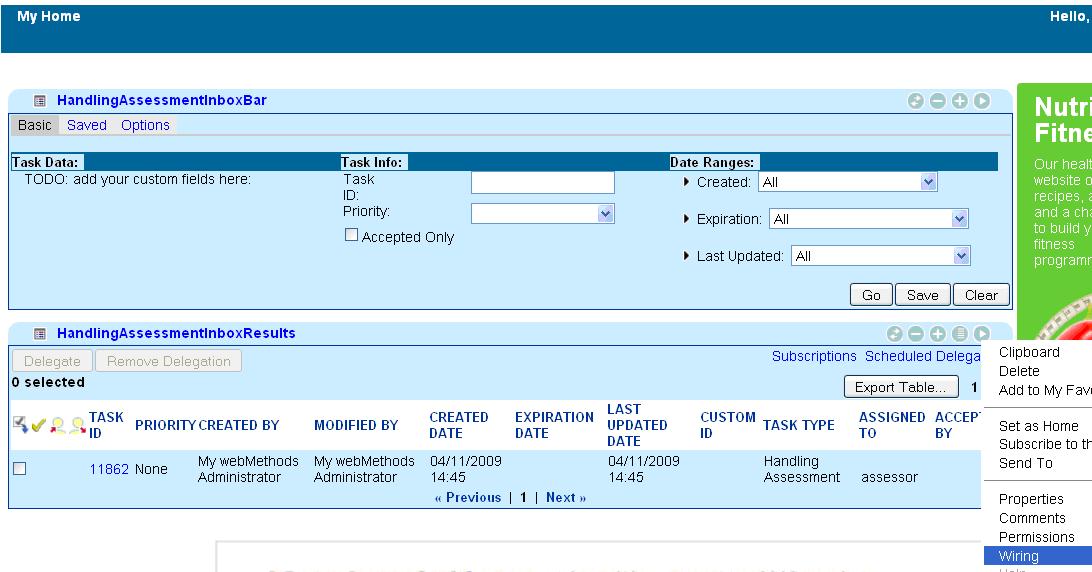Sort by the Task Type column header
The image size is (1092, 572).
tap(799, 425)
